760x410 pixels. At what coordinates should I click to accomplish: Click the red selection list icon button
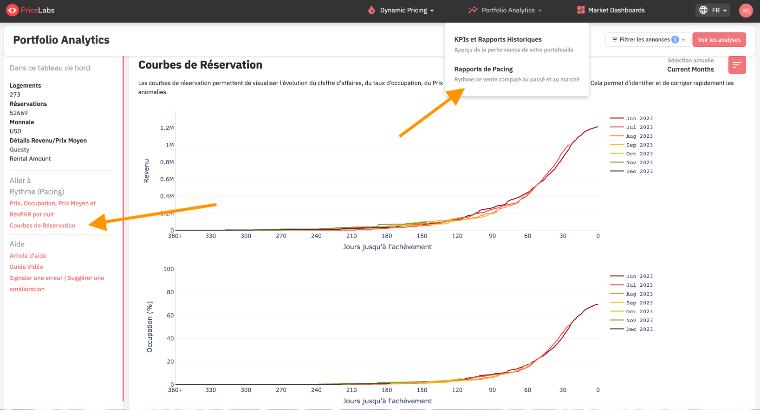737,65
